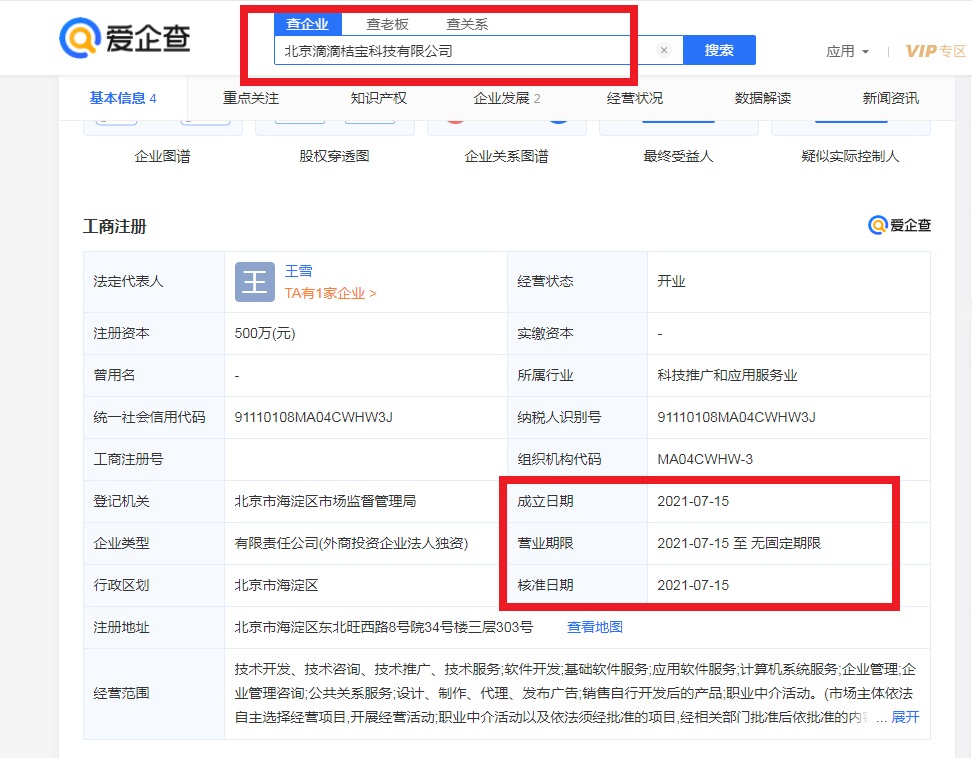972x758 pixels.
Task: Open the 企业关系图谱 chart
Action: [506, 156]
